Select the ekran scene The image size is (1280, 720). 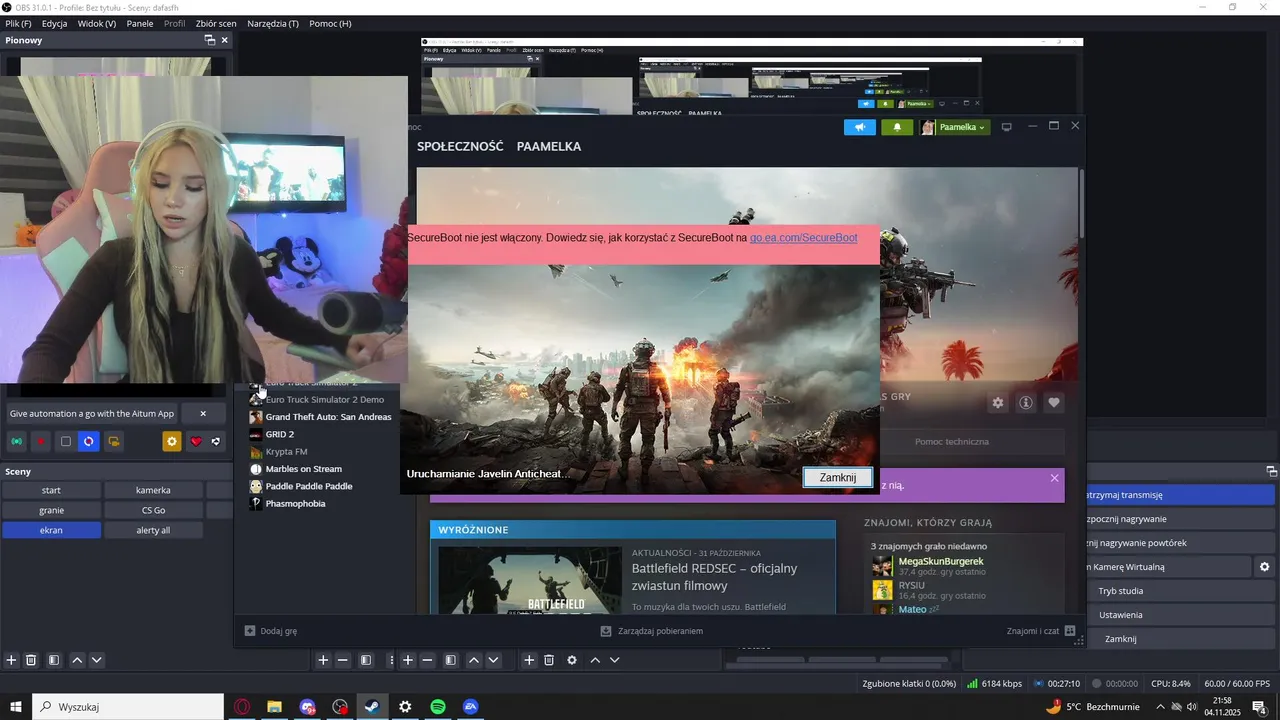[x=51, y=530]
